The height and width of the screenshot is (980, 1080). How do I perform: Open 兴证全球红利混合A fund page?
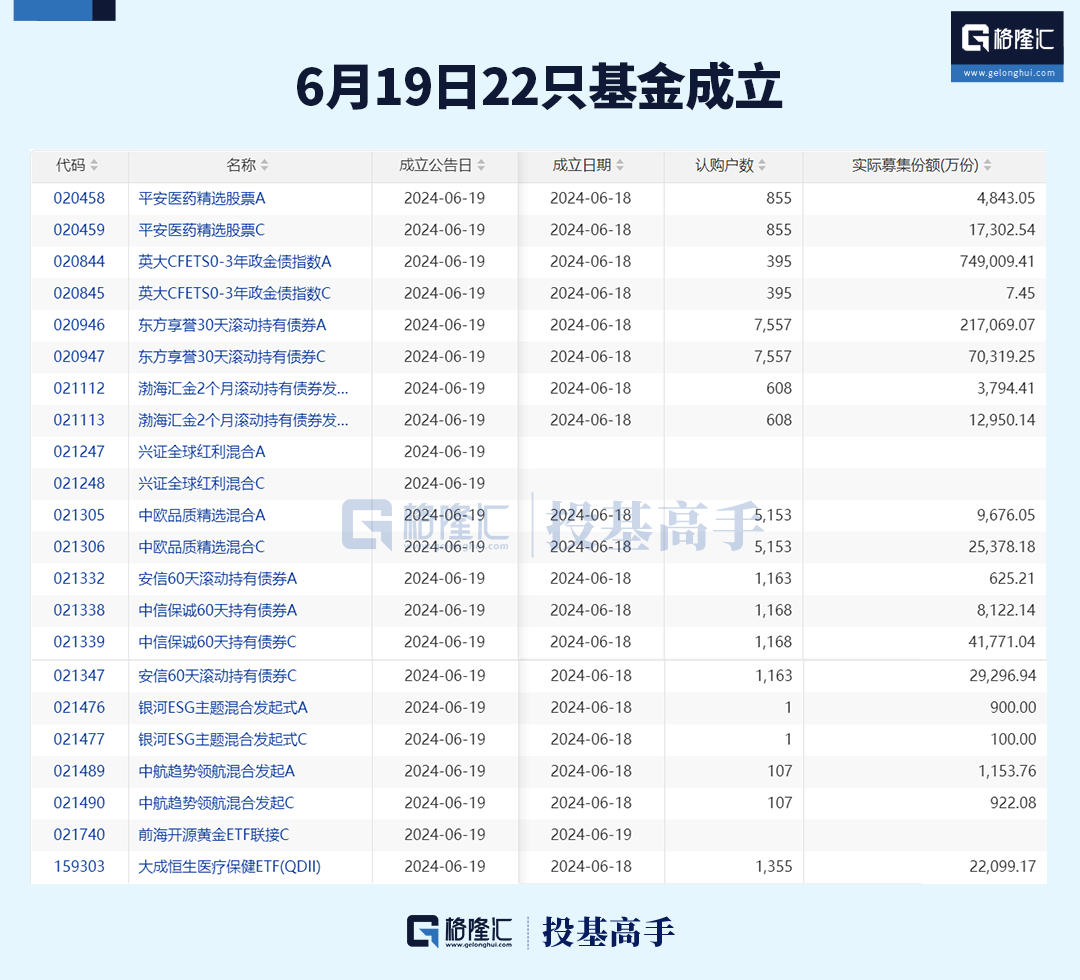[201, 452]
